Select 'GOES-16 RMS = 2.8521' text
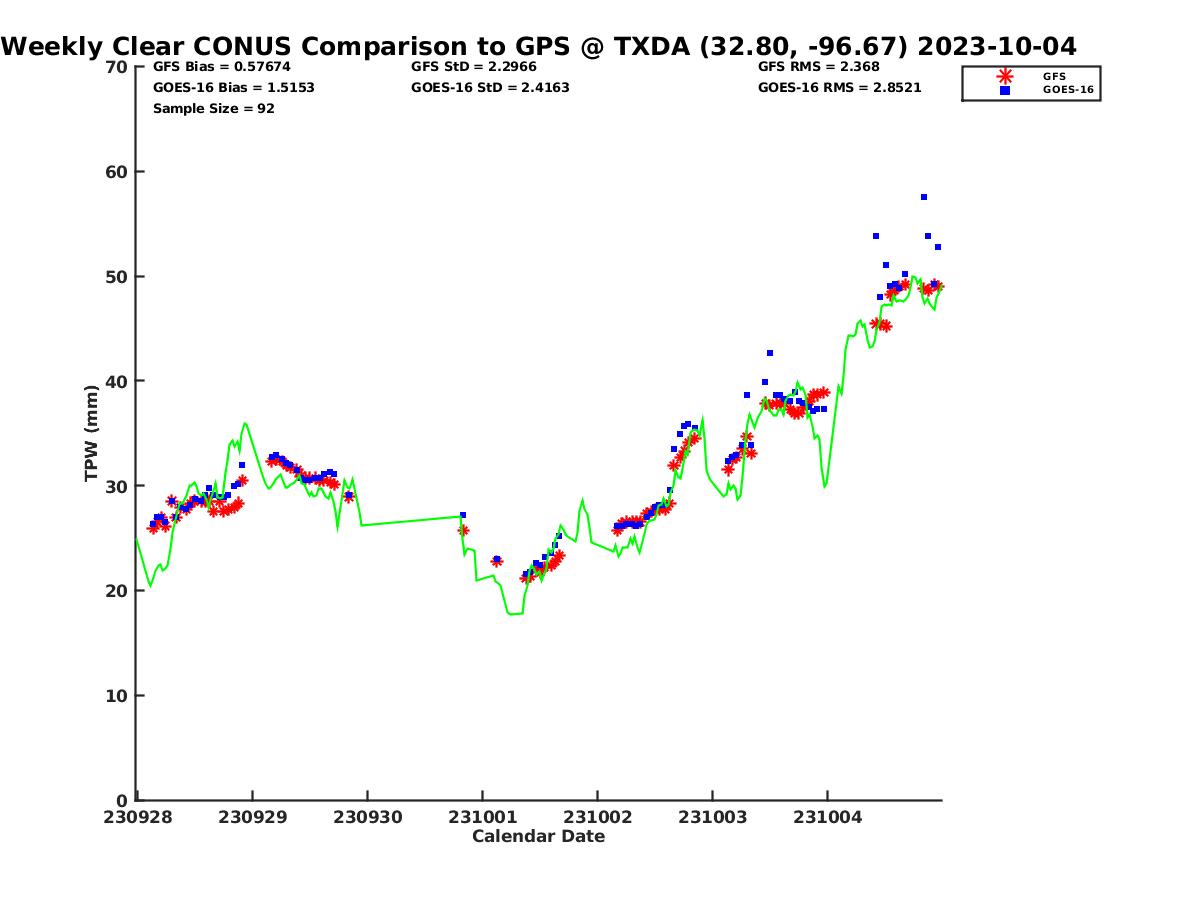 pyautogui.click(x=840, y=88)
